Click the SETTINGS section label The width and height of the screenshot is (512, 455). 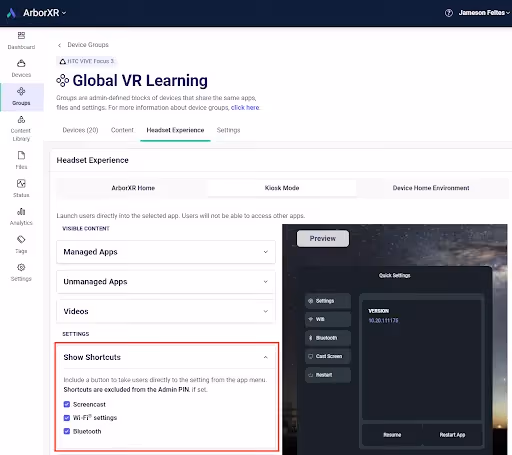click(x=76, y=334)
